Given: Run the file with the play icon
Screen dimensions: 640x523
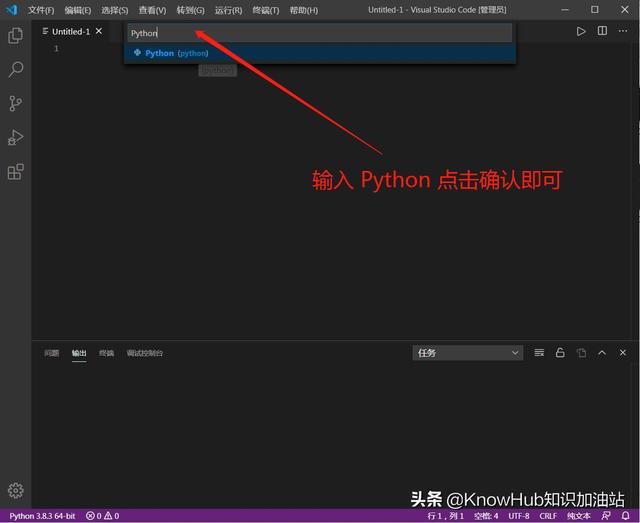Looking at the screenshot, I should [x=581, y=31].
